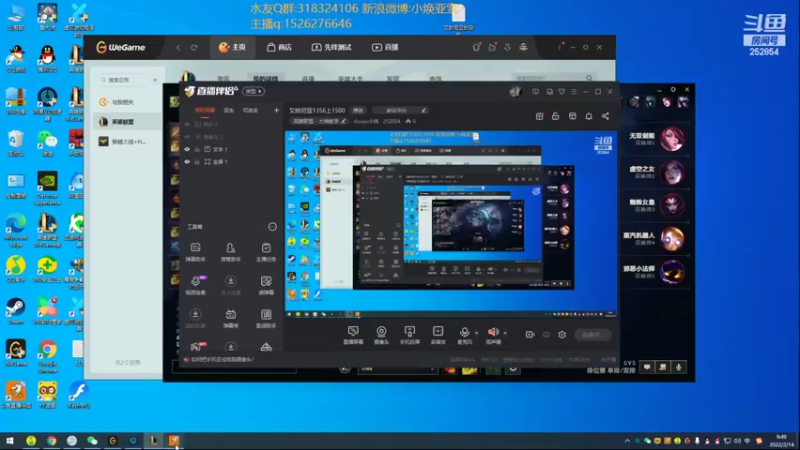Add 摄像头 camera source
Viewport: 800px width, 450px height.
(x=381, y=335)
